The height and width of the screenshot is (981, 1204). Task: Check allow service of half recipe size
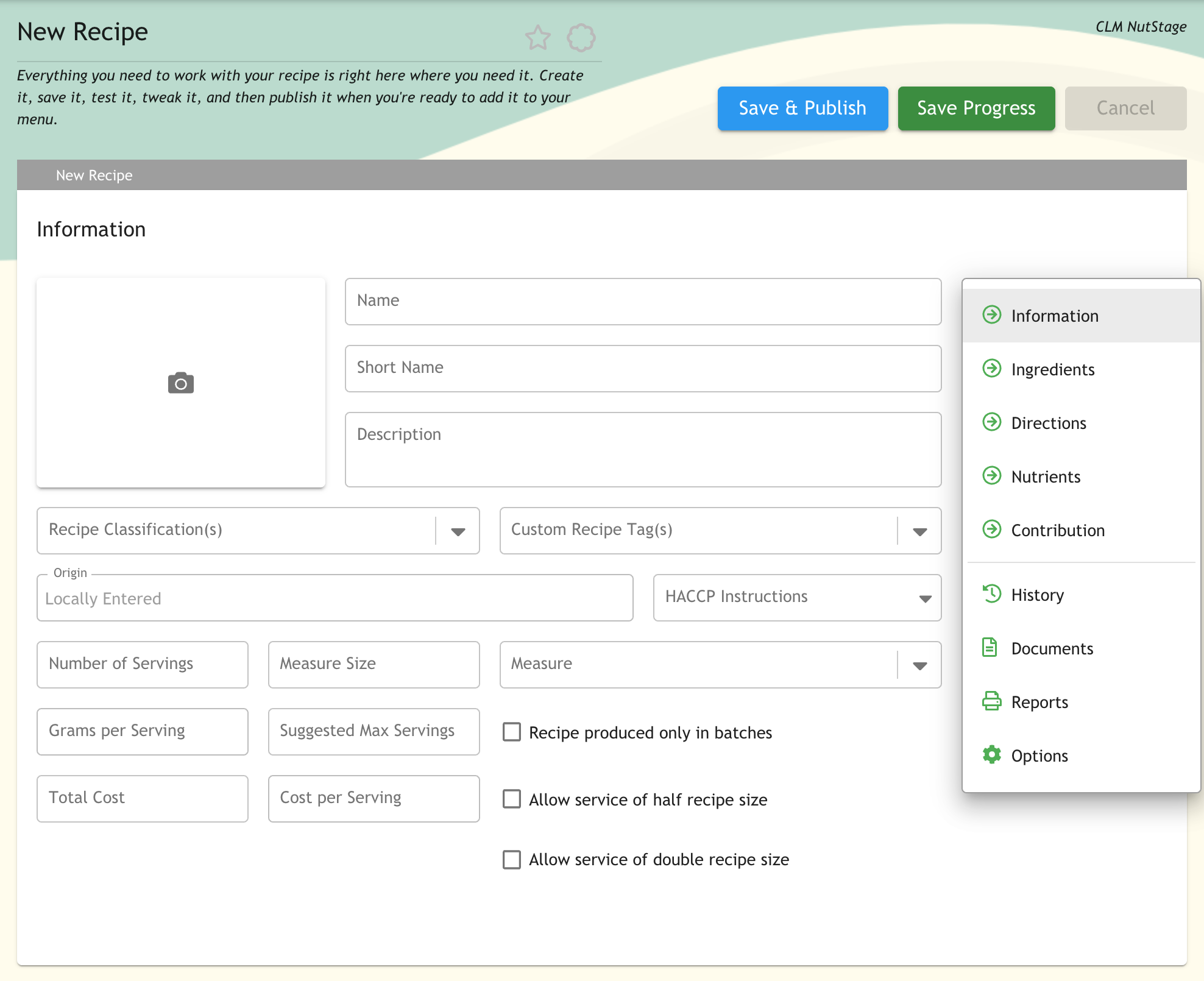point(512,799)
